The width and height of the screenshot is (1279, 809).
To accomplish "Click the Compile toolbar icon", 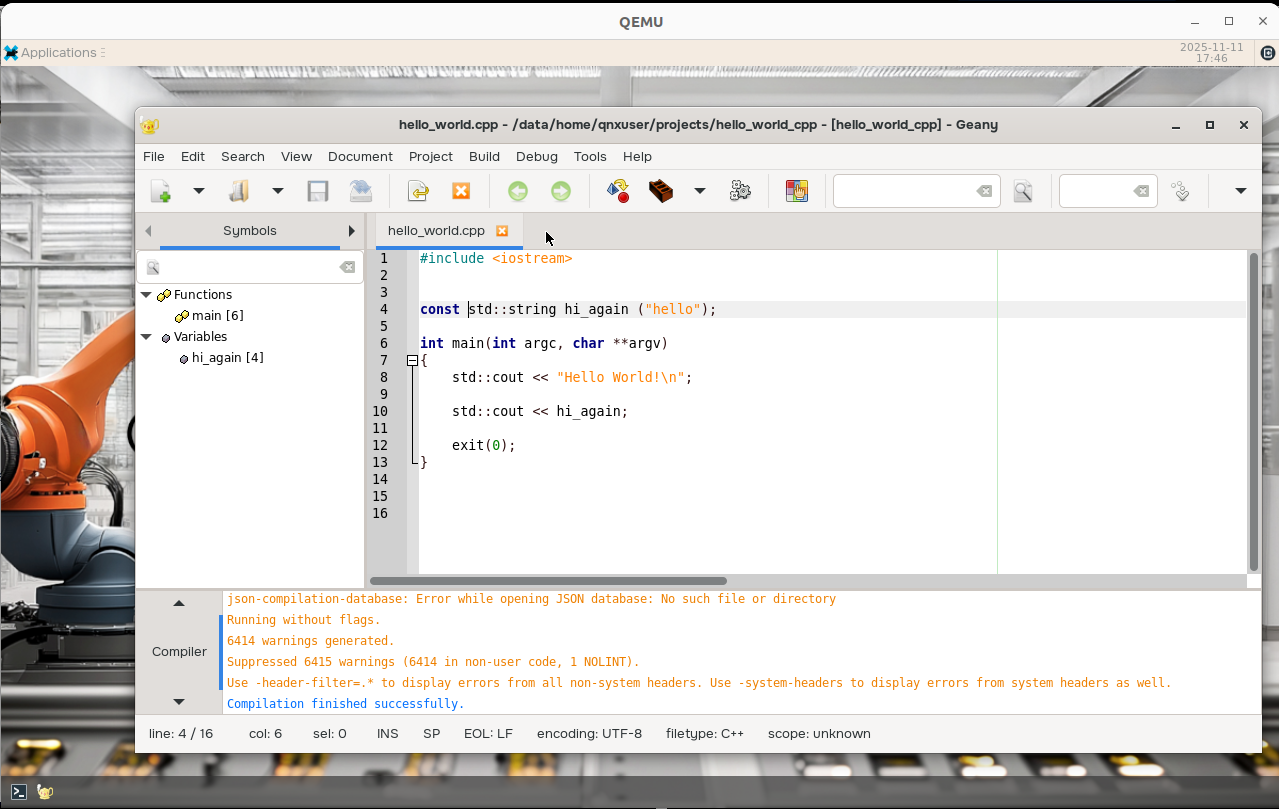I will (x=618, y=191).
